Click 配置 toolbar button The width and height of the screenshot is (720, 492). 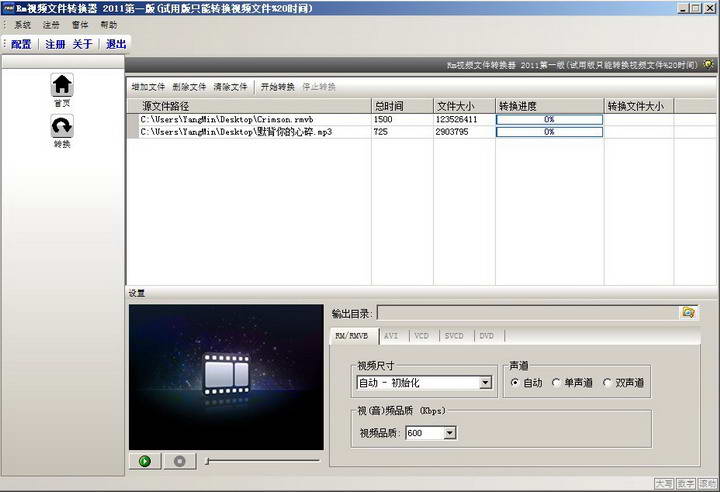click(x=21, y=44)
